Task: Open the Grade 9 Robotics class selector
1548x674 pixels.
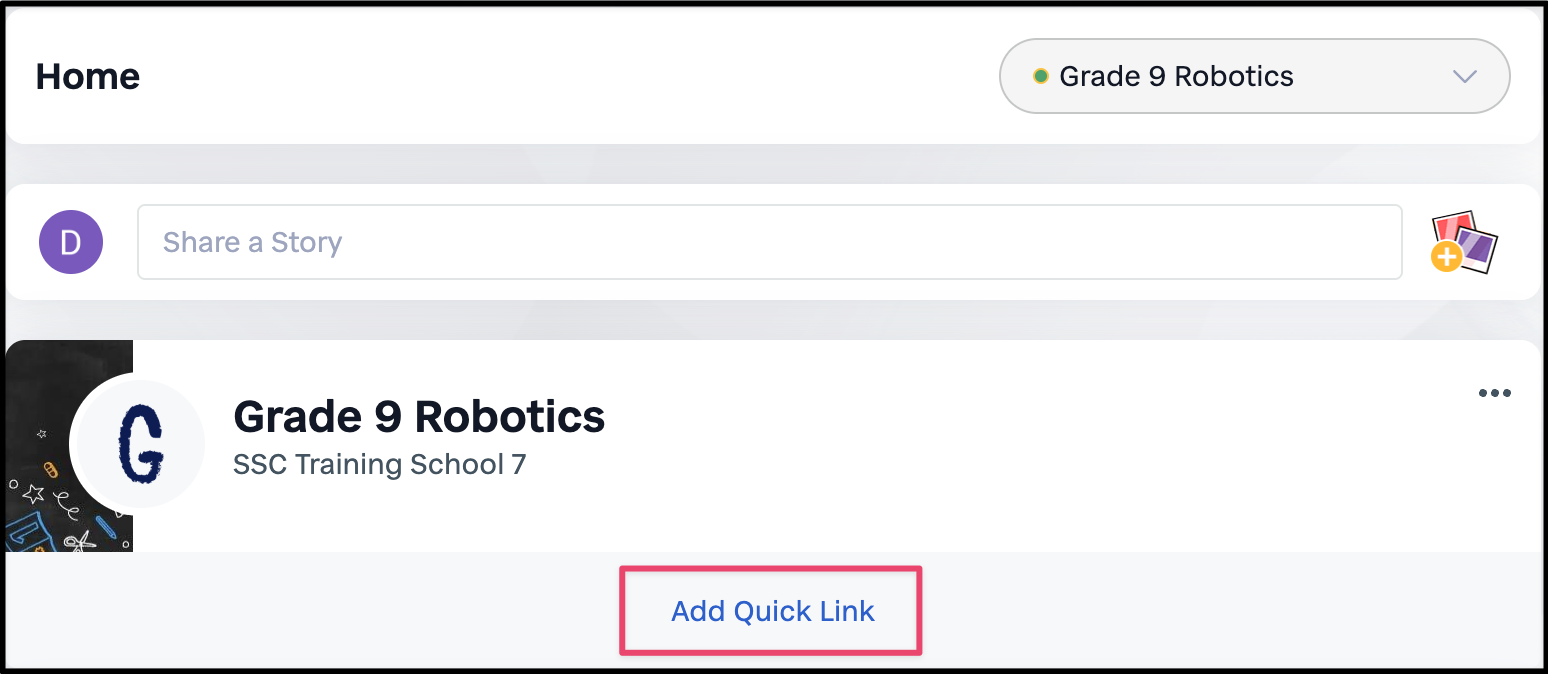Action: click(1254, 76)
